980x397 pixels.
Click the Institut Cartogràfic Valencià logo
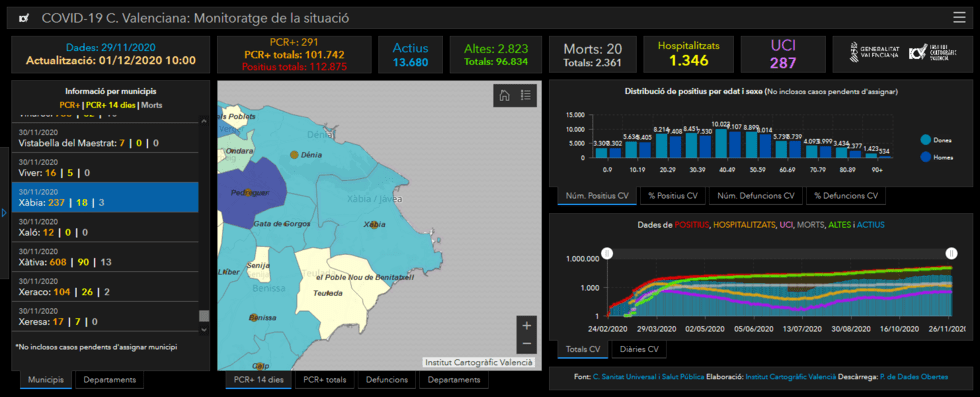pyautogui.click(x=932, y=53)
